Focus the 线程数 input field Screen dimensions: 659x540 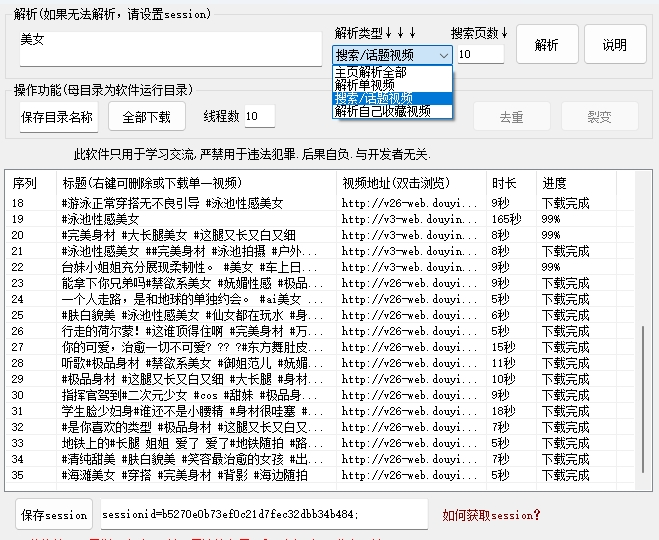coord(259,117)
